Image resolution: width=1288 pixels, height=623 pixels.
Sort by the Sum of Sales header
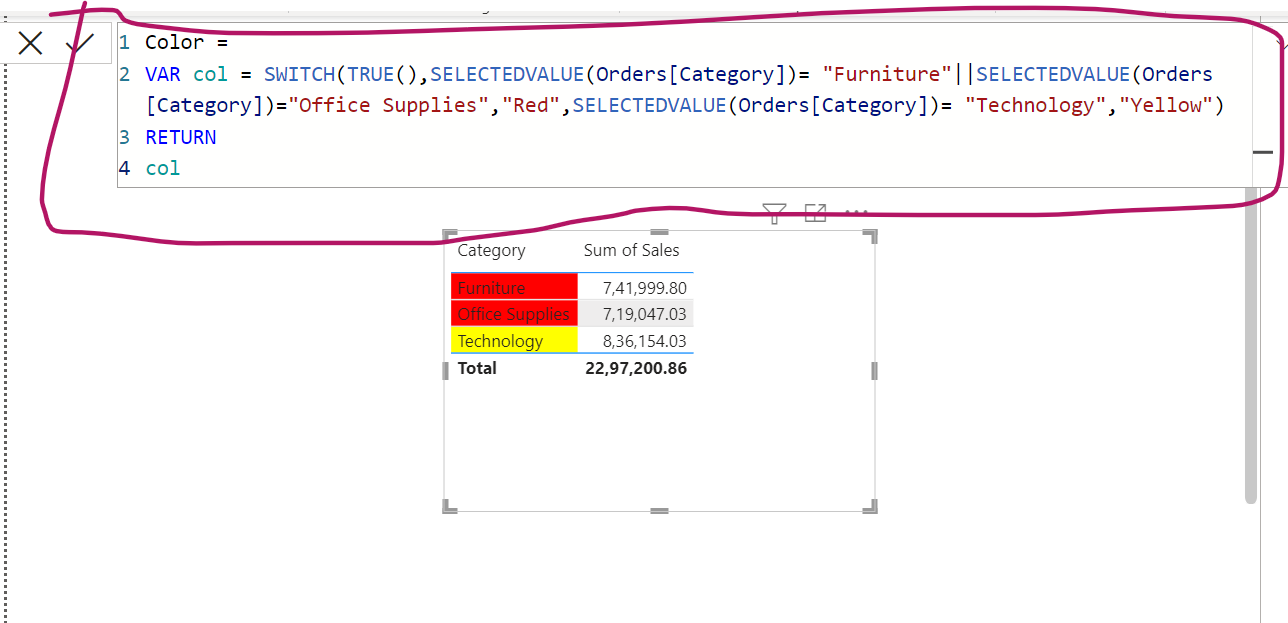pos(631,251)
